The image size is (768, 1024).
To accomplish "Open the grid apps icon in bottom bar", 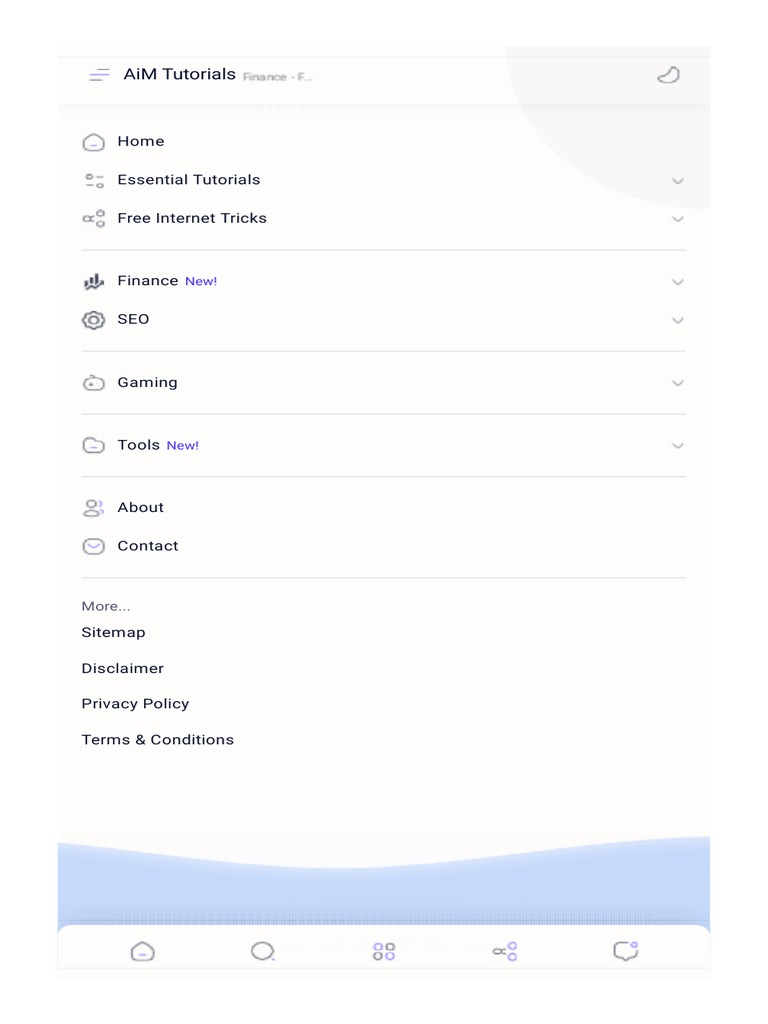I will (384, 951).
